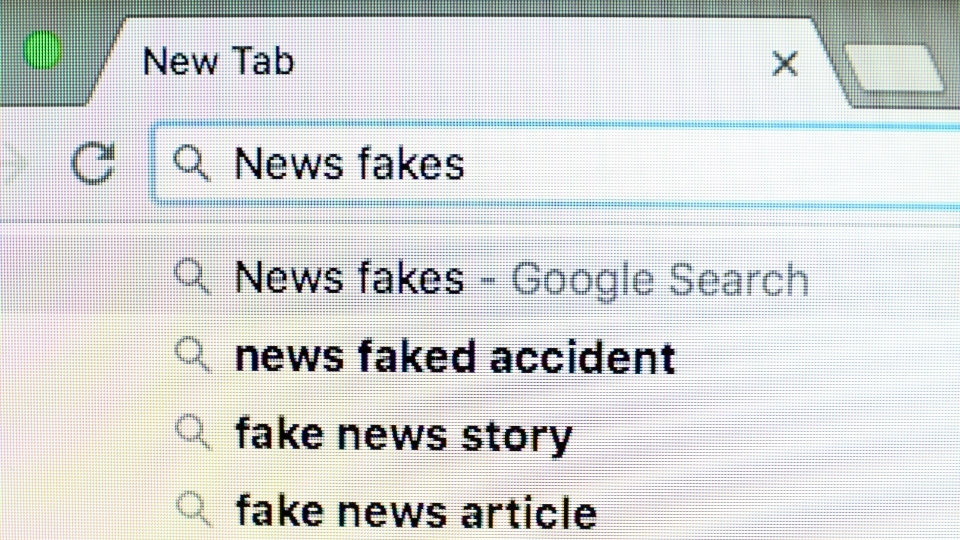The image size is (960, 540).
Task: Click the magnifier icon next to 'fake news article'
Action: click(191, 508)
